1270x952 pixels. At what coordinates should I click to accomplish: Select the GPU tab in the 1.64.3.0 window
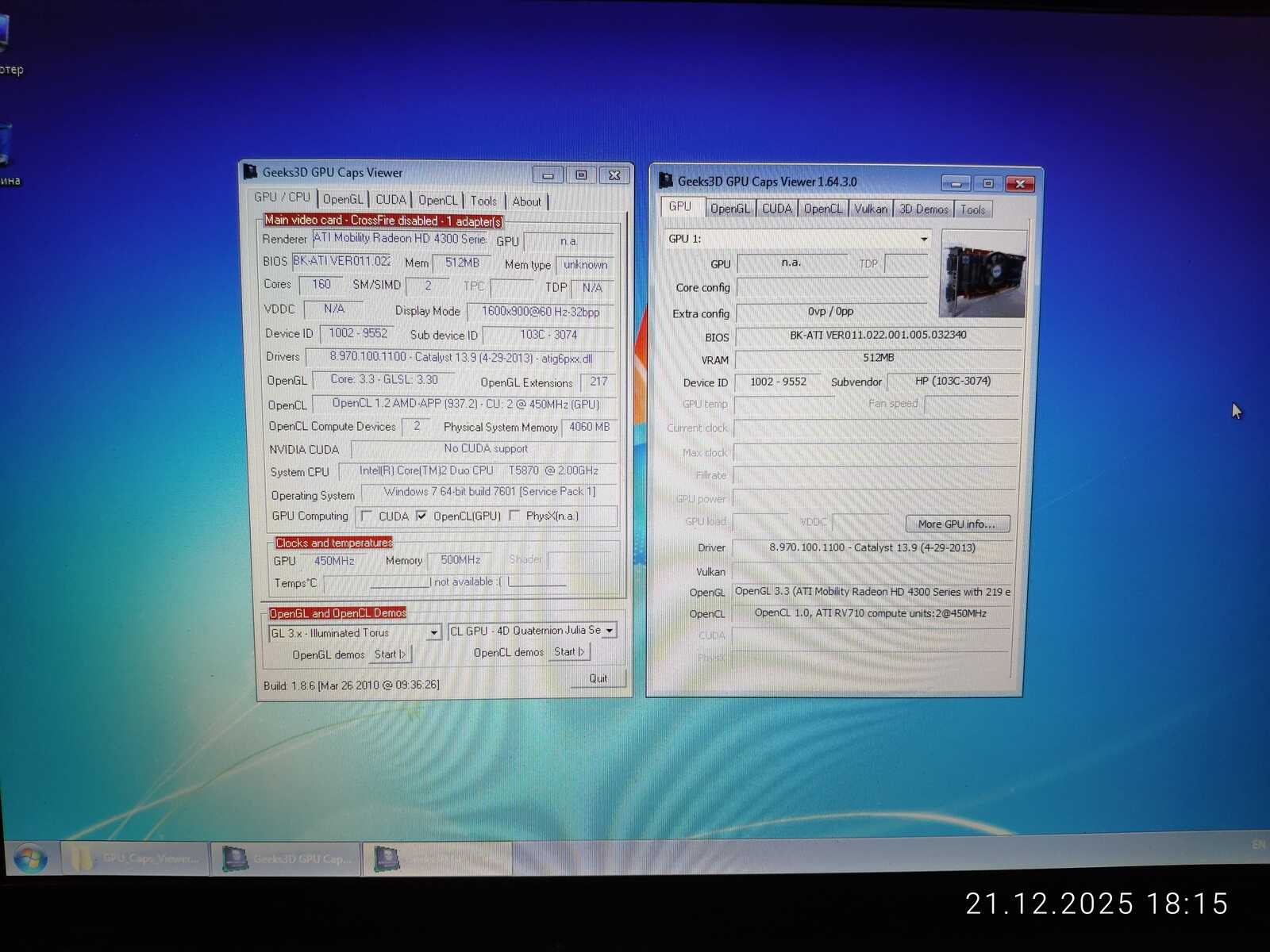click(x=680, y=207)
